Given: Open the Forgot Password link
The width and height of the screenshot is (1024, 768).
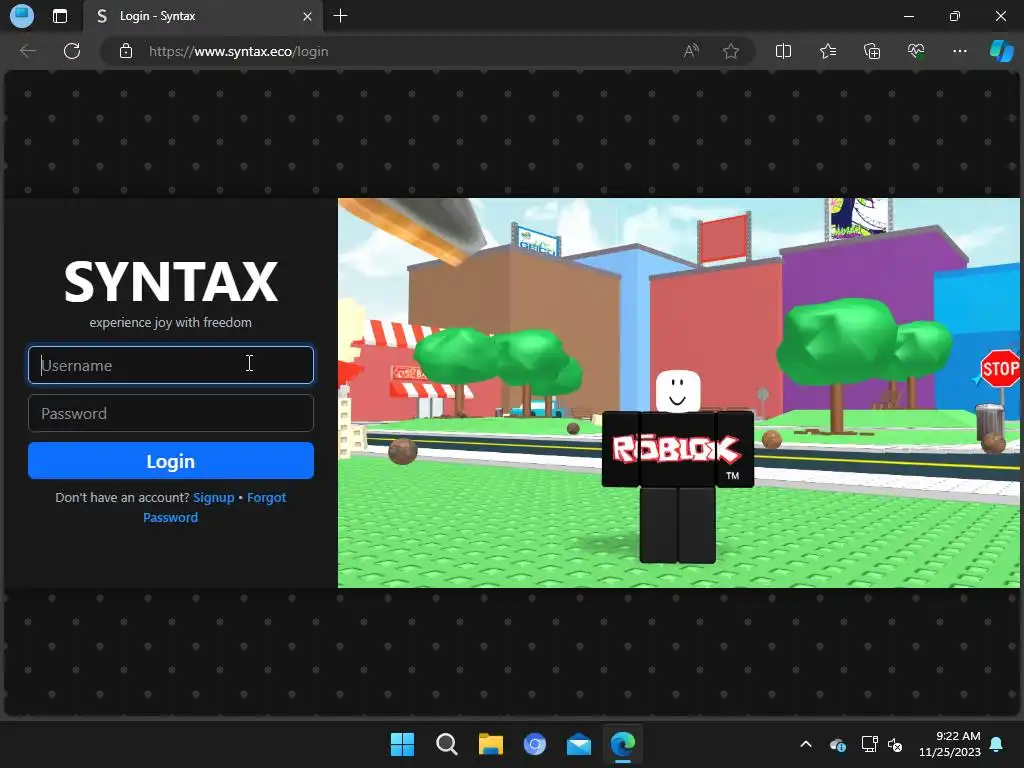Looking at the screenshot, I should coord(215,507).
